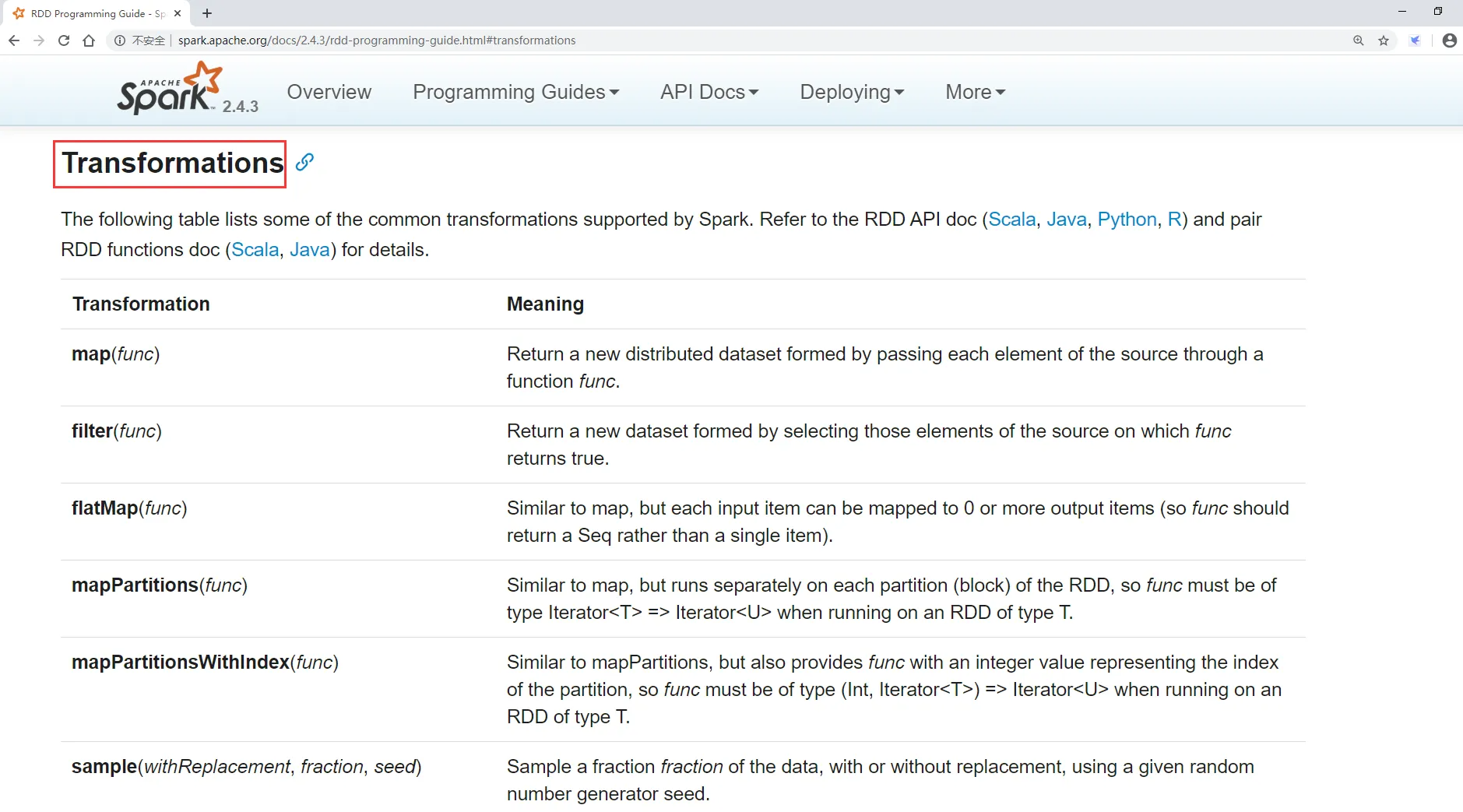Close the RDD Programming Guide tab
Viewport: 1463px width, 812px height.
point(178,13)
